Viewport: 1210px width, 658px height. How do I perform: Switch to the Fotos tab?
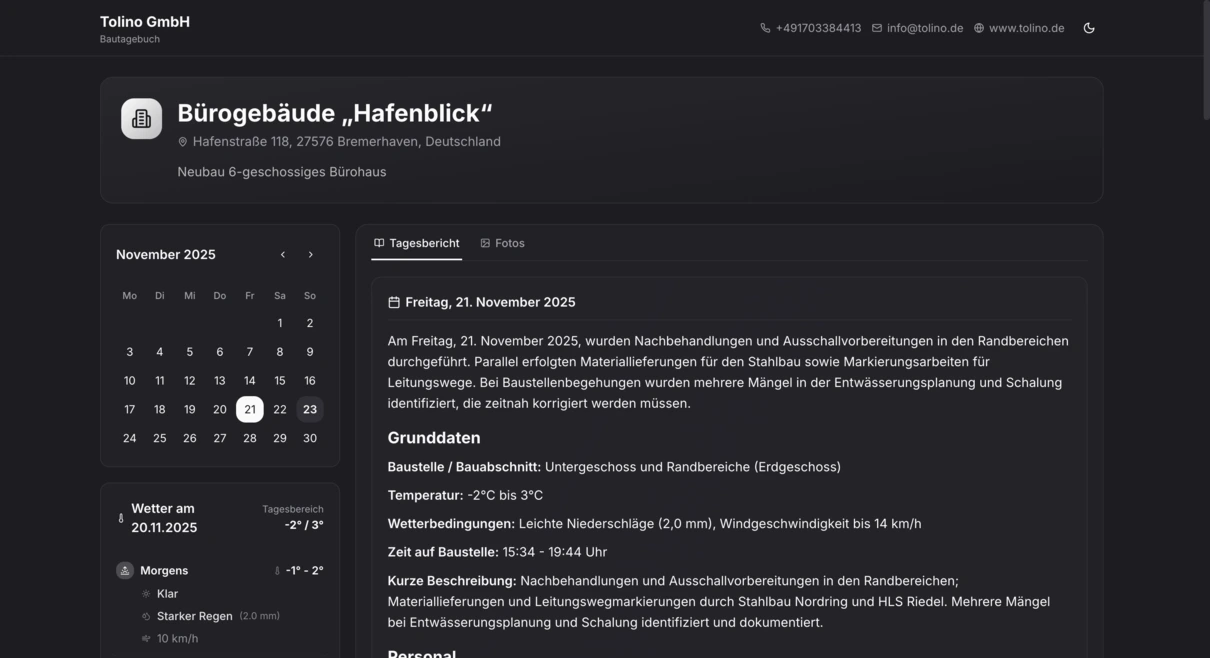(502, 243)
